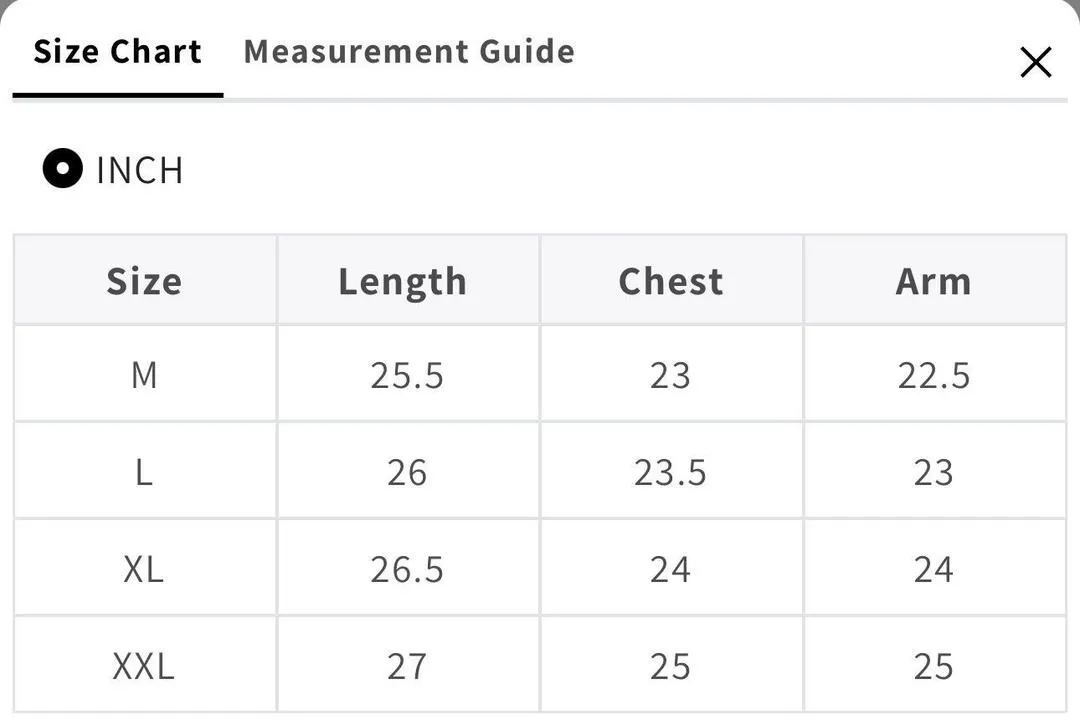Click the 26.5 length value for XL

tap(407, 569)
